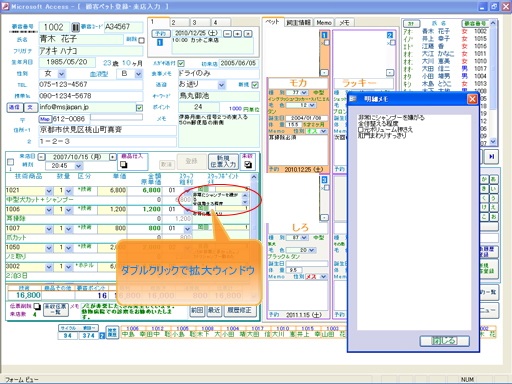Open the time dropdown showing 20:45

78,166
